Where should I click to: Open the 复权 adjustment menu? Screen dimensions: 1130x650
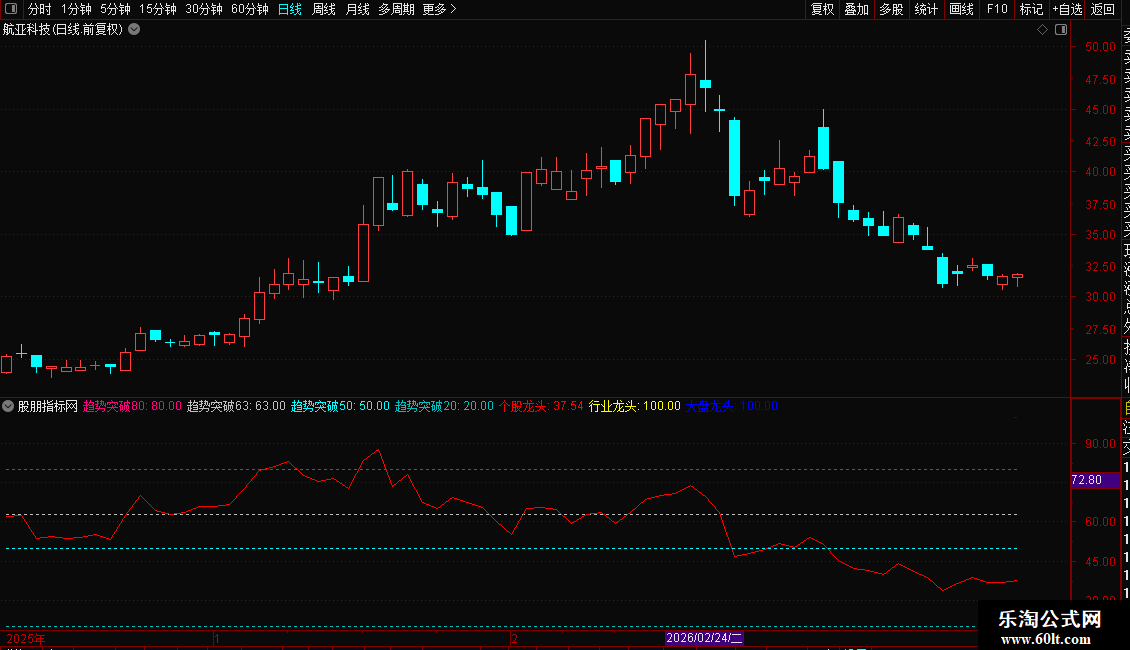(822, 9)
